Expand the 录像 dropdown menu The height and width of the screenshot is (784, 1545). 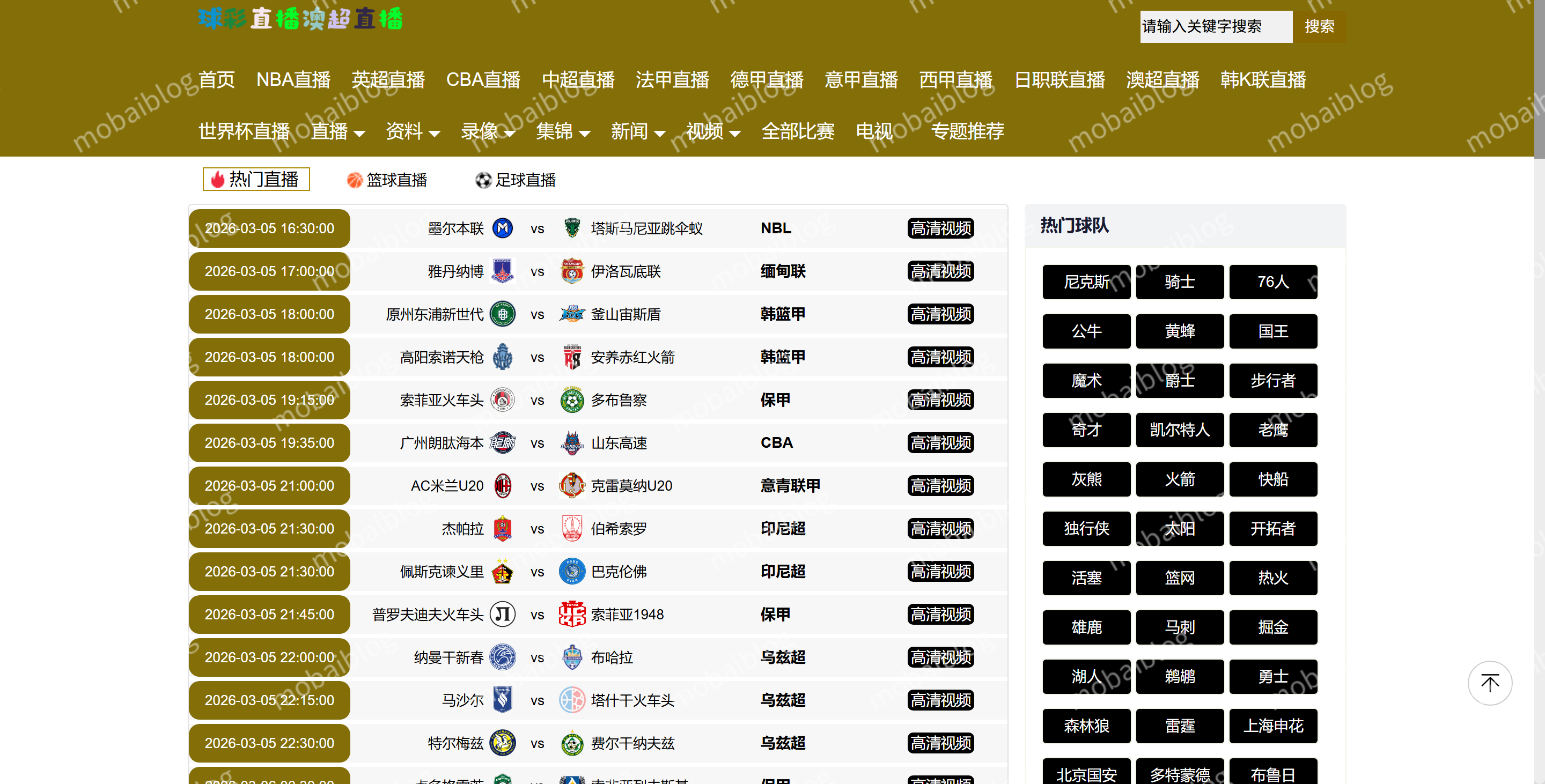pyautogui.click(x=488, y=131)
